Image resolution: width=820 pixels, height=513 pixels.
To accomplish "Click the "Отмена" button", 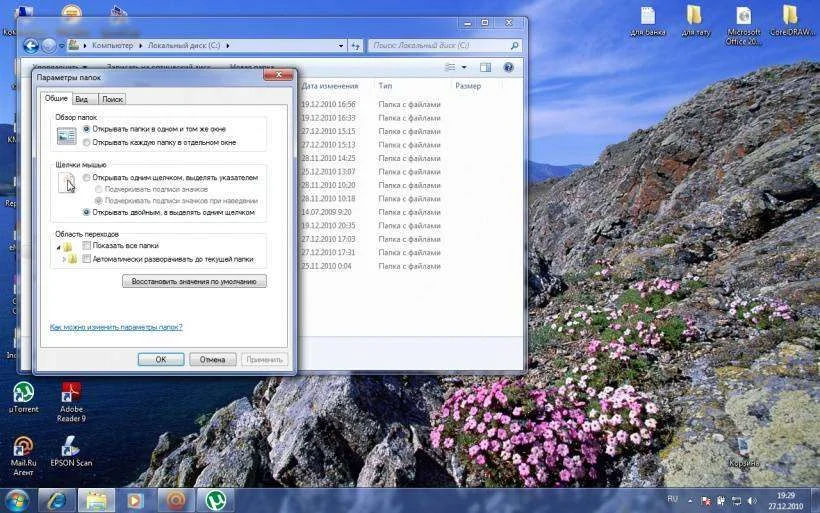I will point(212,359).
